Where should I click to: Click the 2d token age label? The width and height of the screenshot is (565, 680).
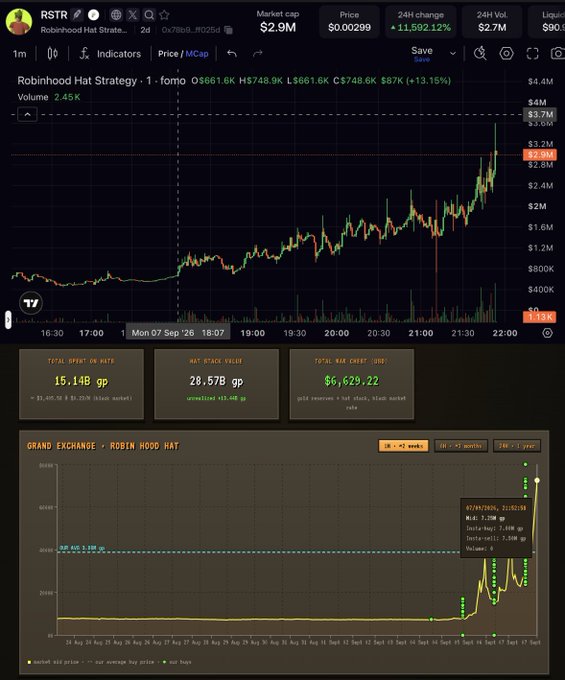(x=145, y=30)
